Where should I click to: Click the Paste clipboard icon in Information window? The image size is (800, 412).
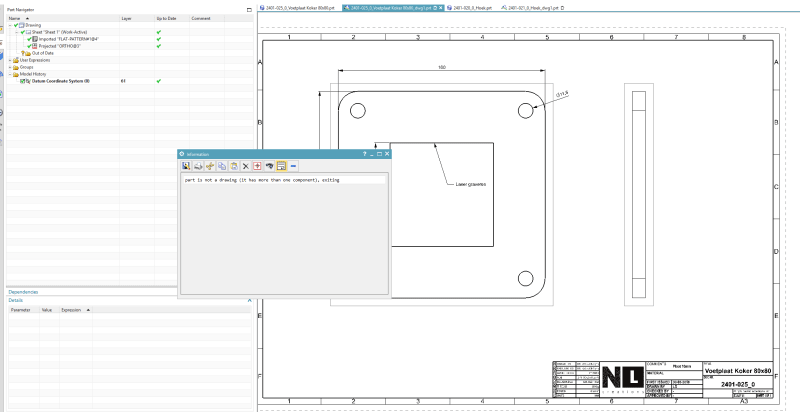(x=234, y=166)
